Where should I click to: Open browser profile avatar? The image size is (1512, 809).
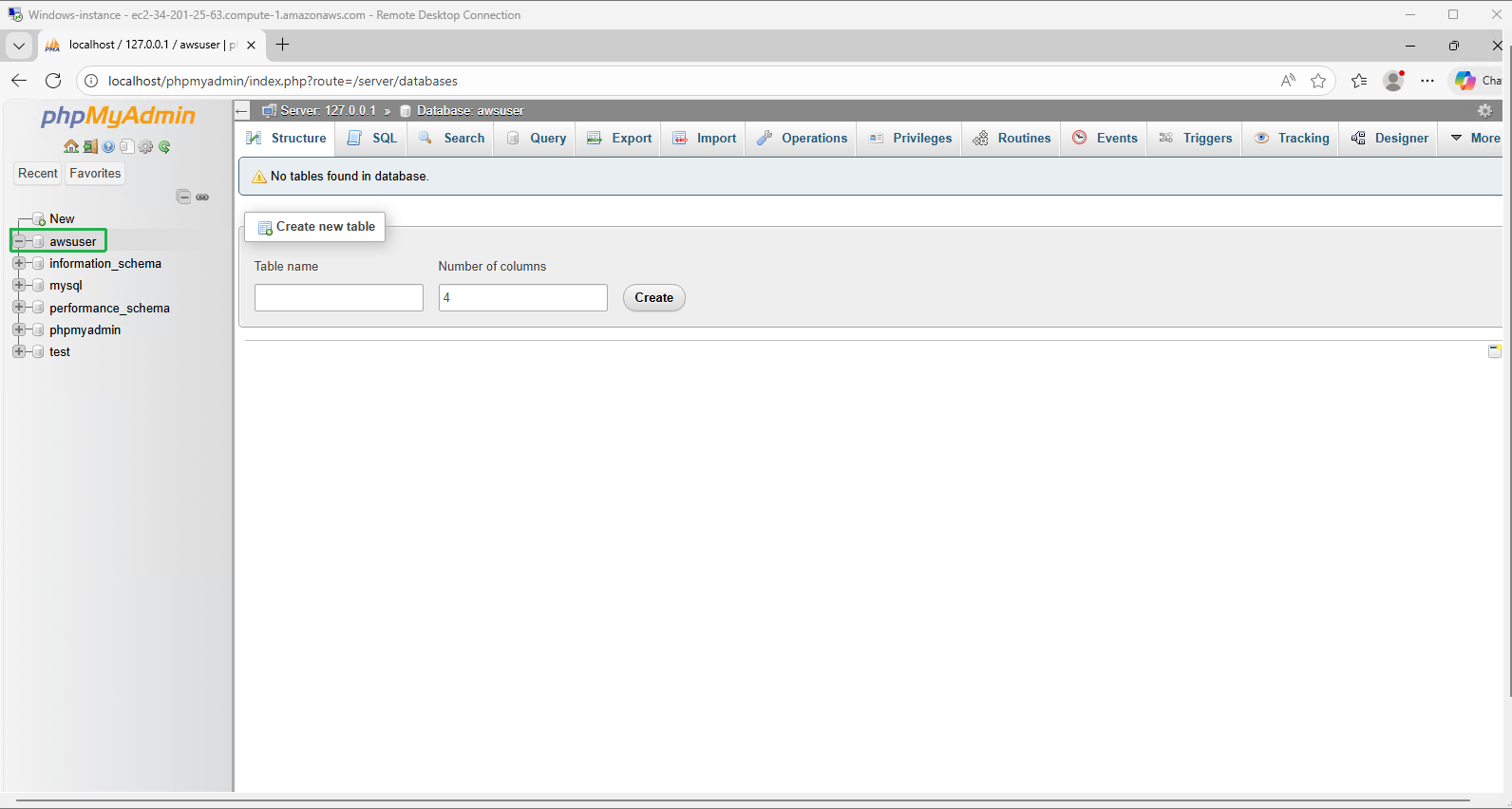pyautogui.click(x=1393, y=81)
